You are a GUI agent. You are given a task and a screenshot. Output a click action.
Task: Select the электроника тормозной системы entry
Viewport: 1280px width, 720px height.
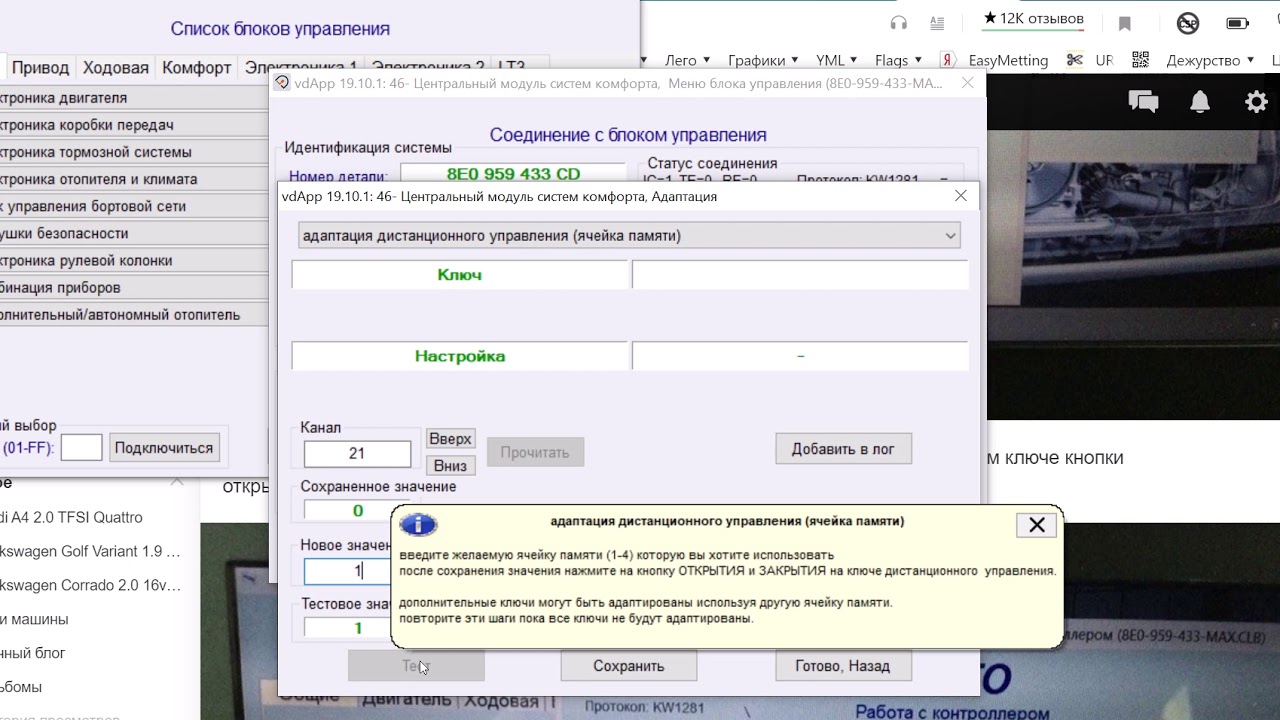point(134,152)
